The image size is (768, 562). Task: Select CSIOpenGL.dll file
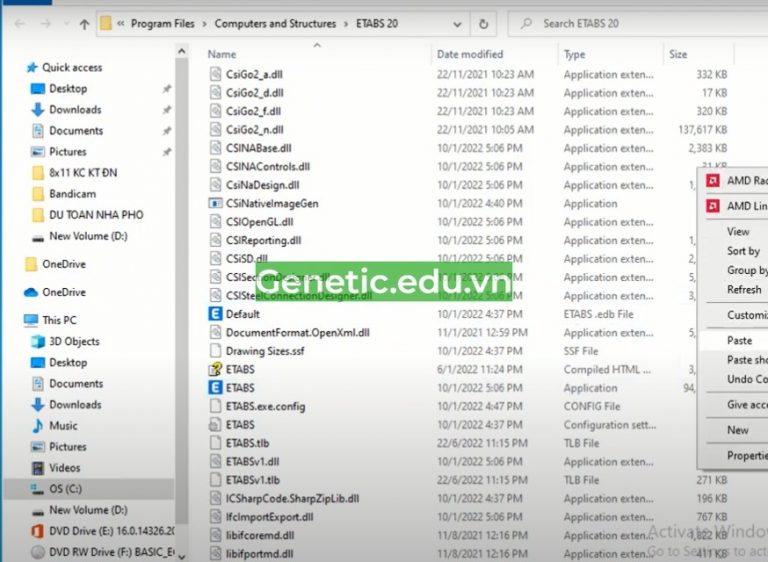pyautogui.click(x=259, y=222)
